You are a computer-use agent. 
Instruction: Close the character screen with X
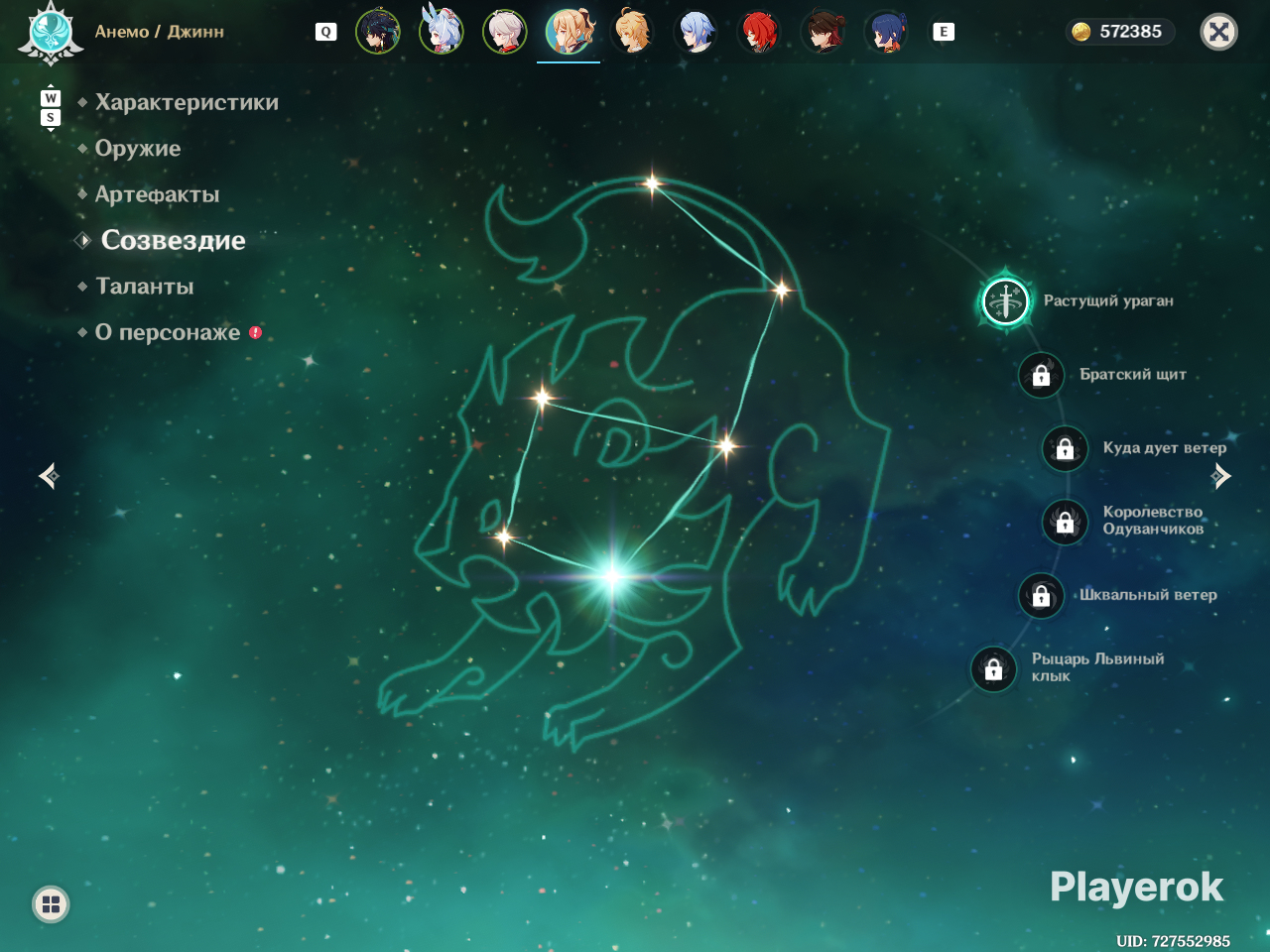pos(1219,32)
